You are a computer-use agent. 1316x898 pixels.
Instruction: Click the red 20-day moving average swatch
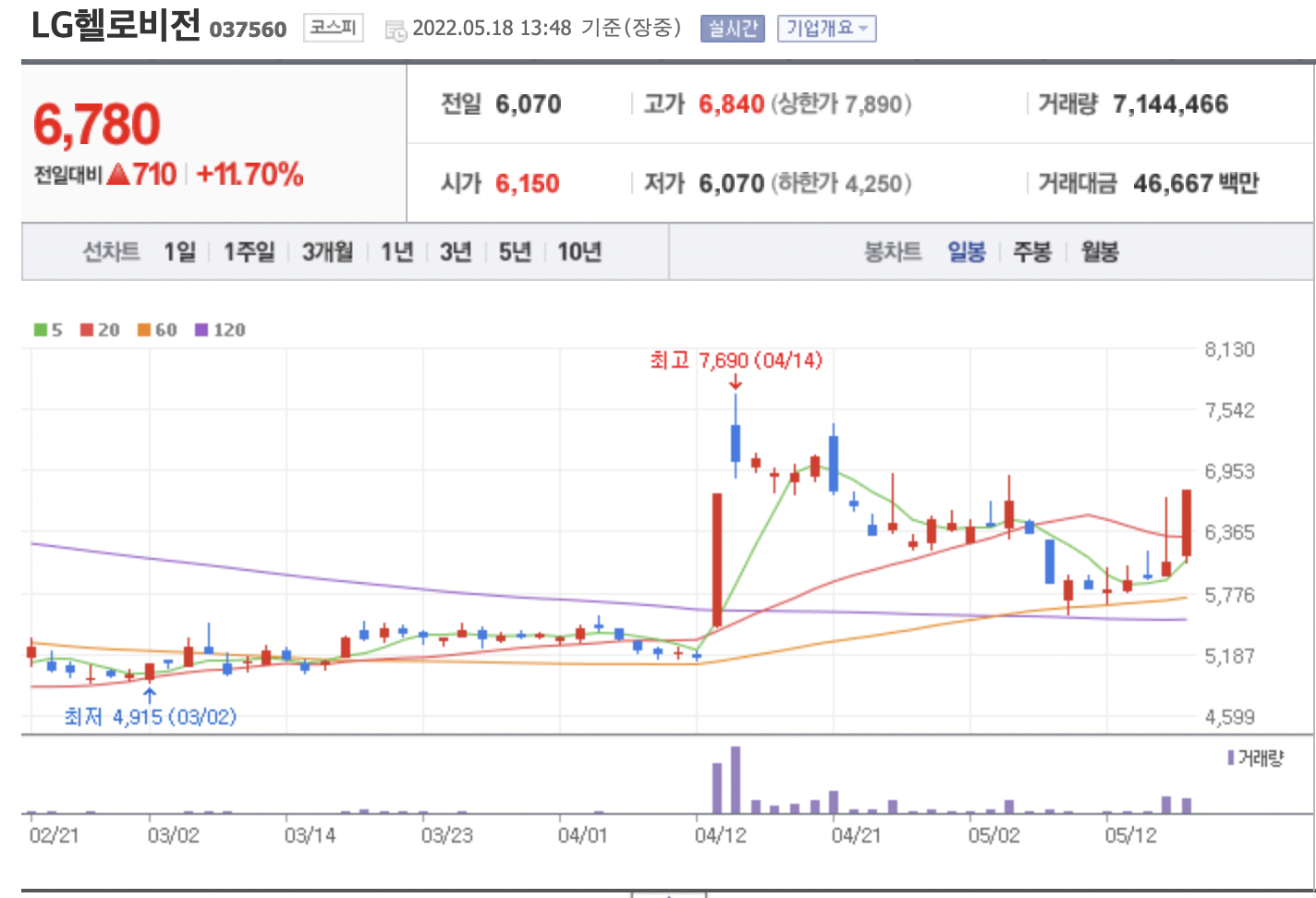tap(87, 330)
